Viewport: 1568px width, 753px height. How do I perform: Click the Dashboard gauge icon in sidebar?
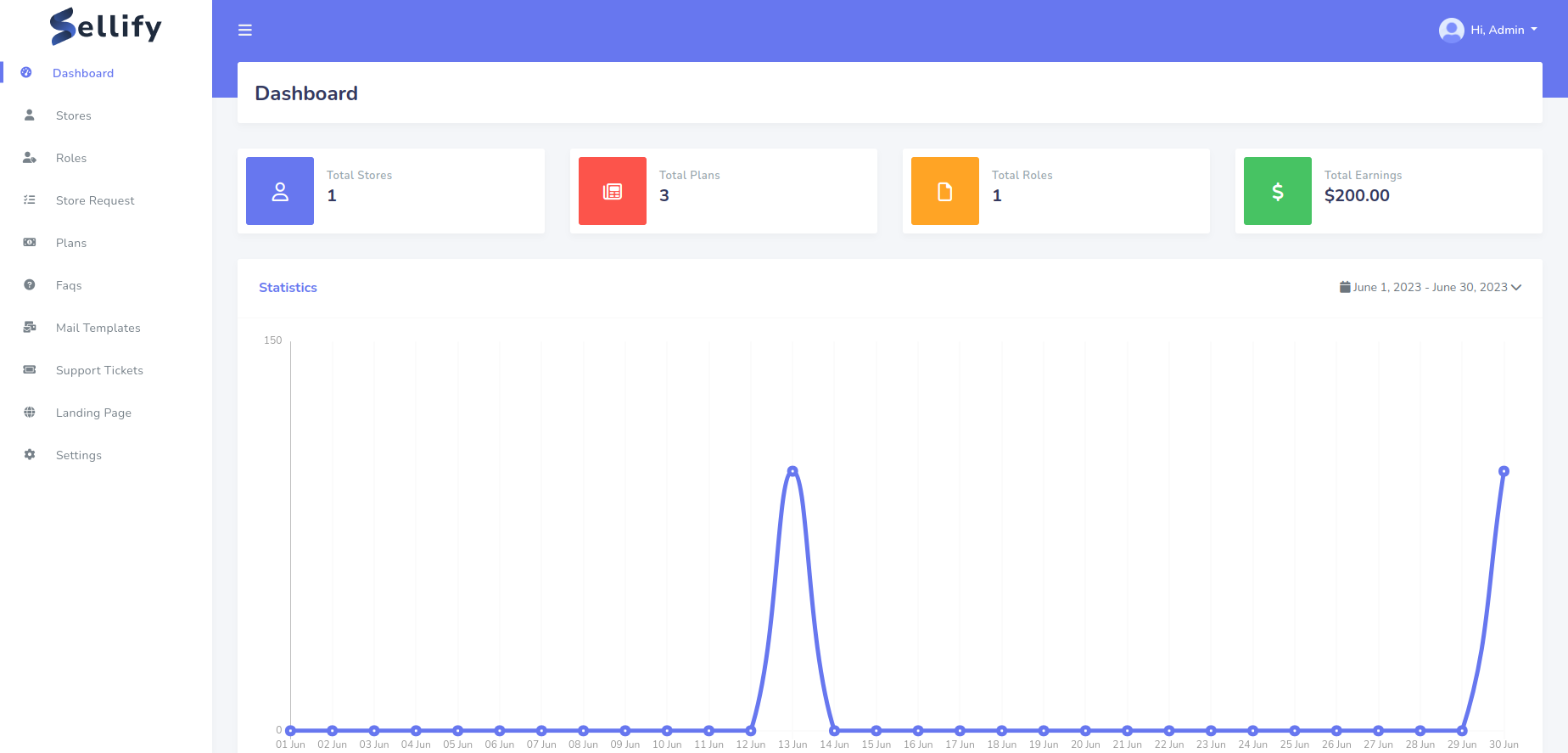[26, 73]
